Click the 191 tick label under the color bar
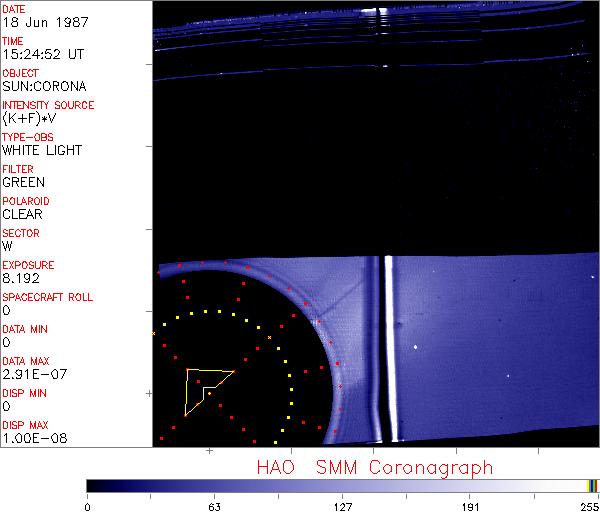Image resolution: width=600 pixels, height=512 pixels. (x=470, y=506)
